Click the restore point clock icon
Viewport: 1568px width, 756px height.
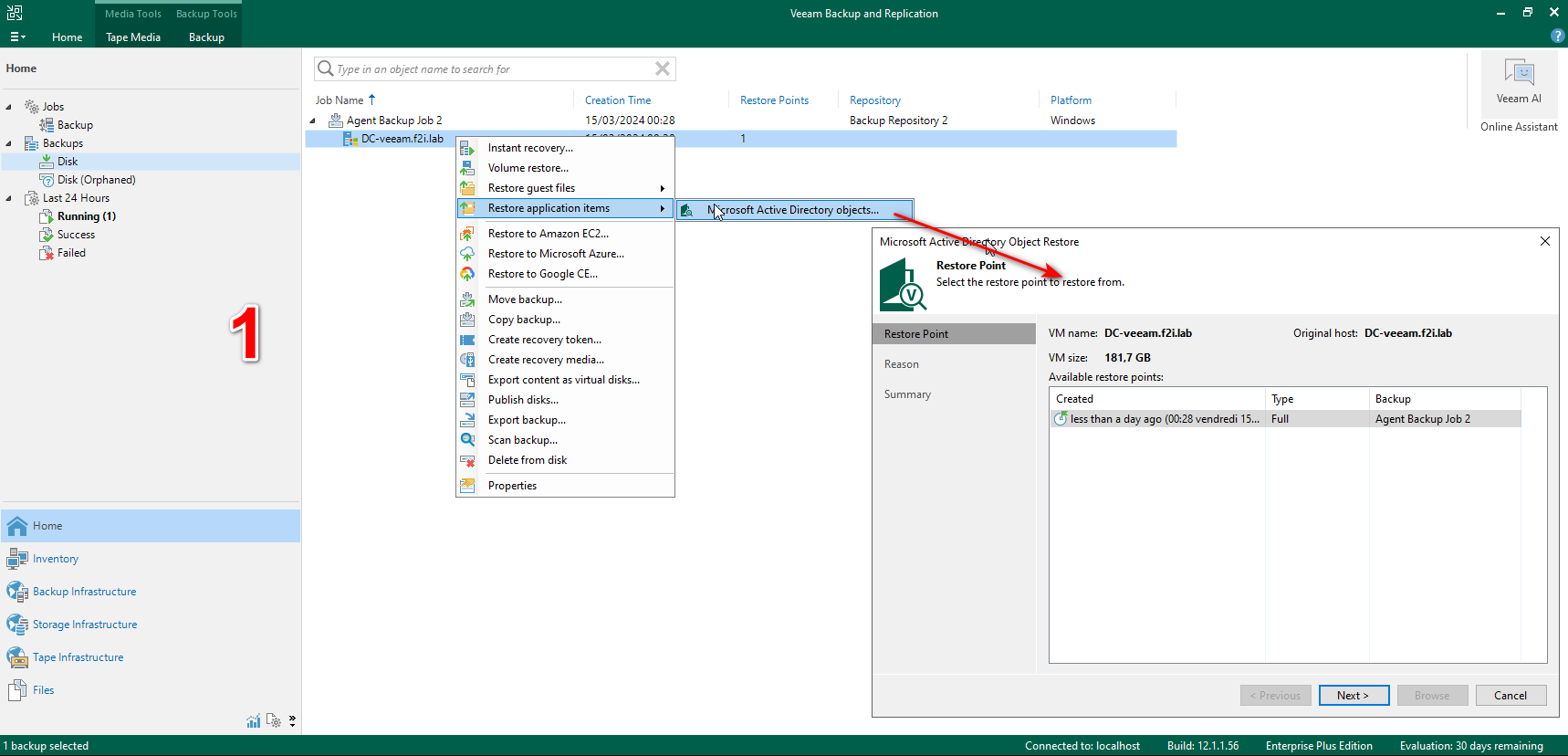(1061, 419)
